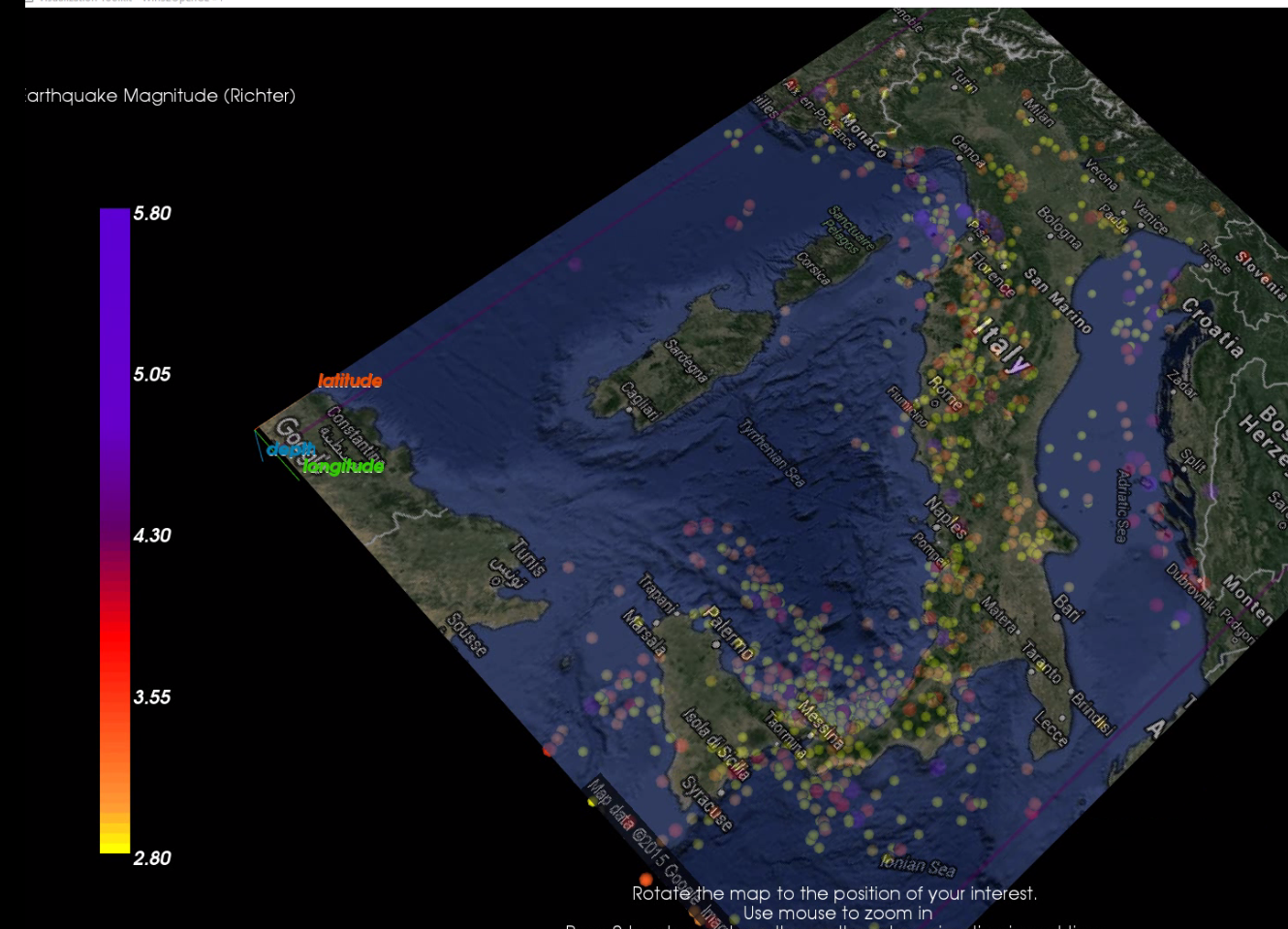The image size is (1288, 929).
Task: Click the Tyrrhenian Sea label
Action: click(x=772, y=452)
